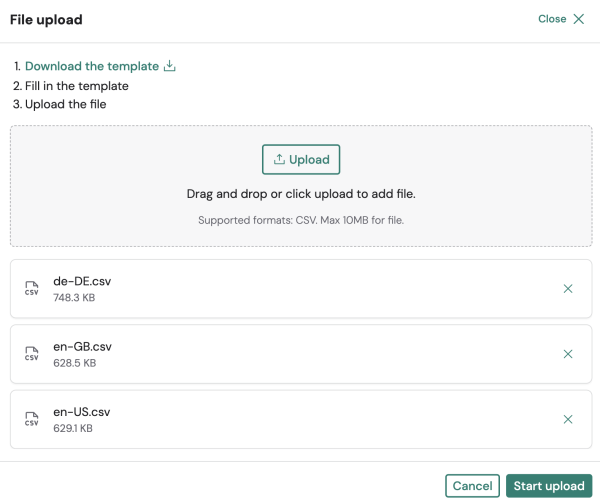Click the CSV file icon for de-DE.csv
Image resolution: width=600 pixels, height=503 pixels.
pyautogui.click(x=32, y=288)
